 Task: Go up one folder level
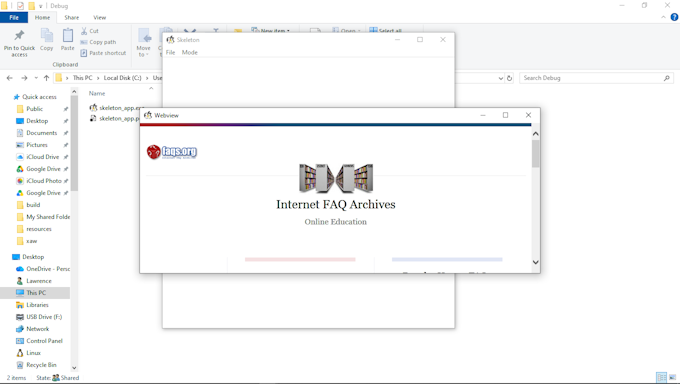(x=46, y=78)
